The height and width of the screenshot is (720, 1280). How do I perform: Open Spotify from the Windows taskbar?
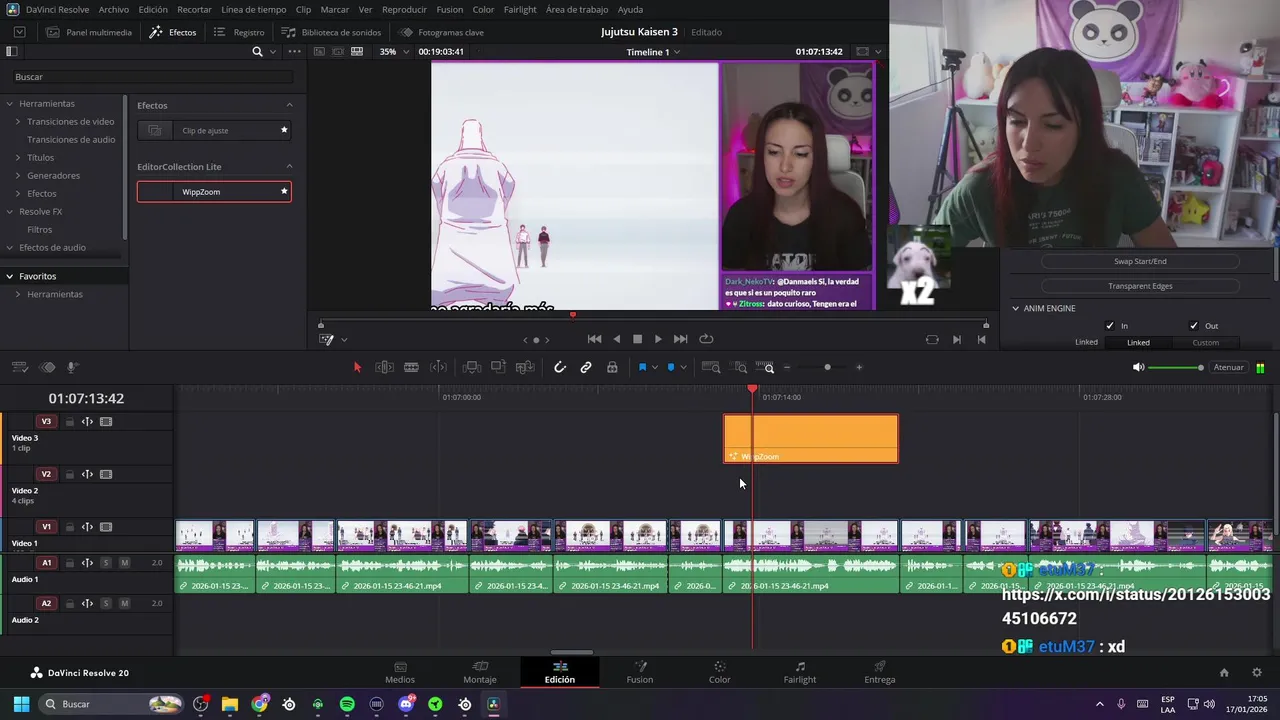click(x=347, y=704)
